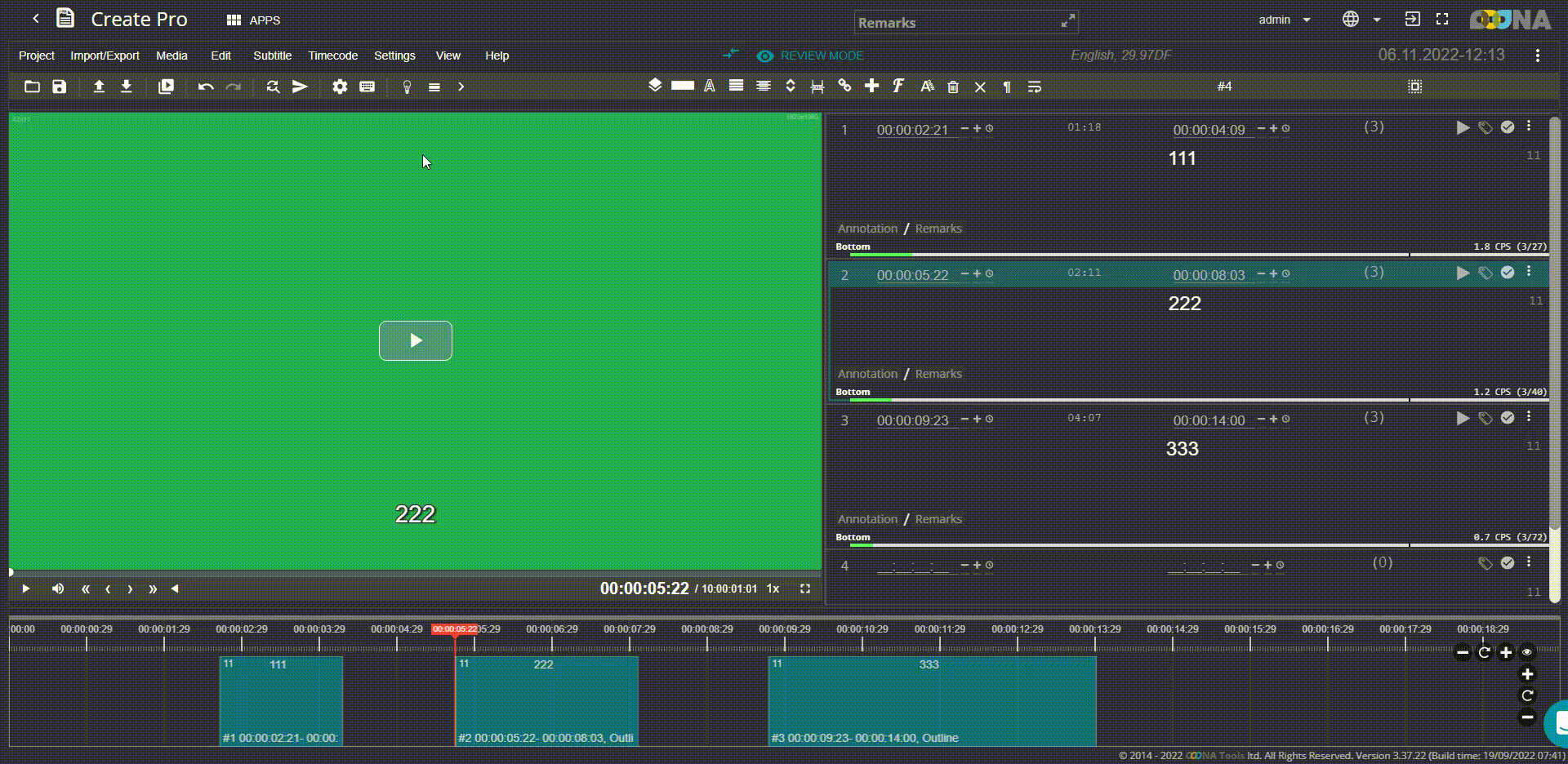Open the Timecode menu

(x=332, y=56)
